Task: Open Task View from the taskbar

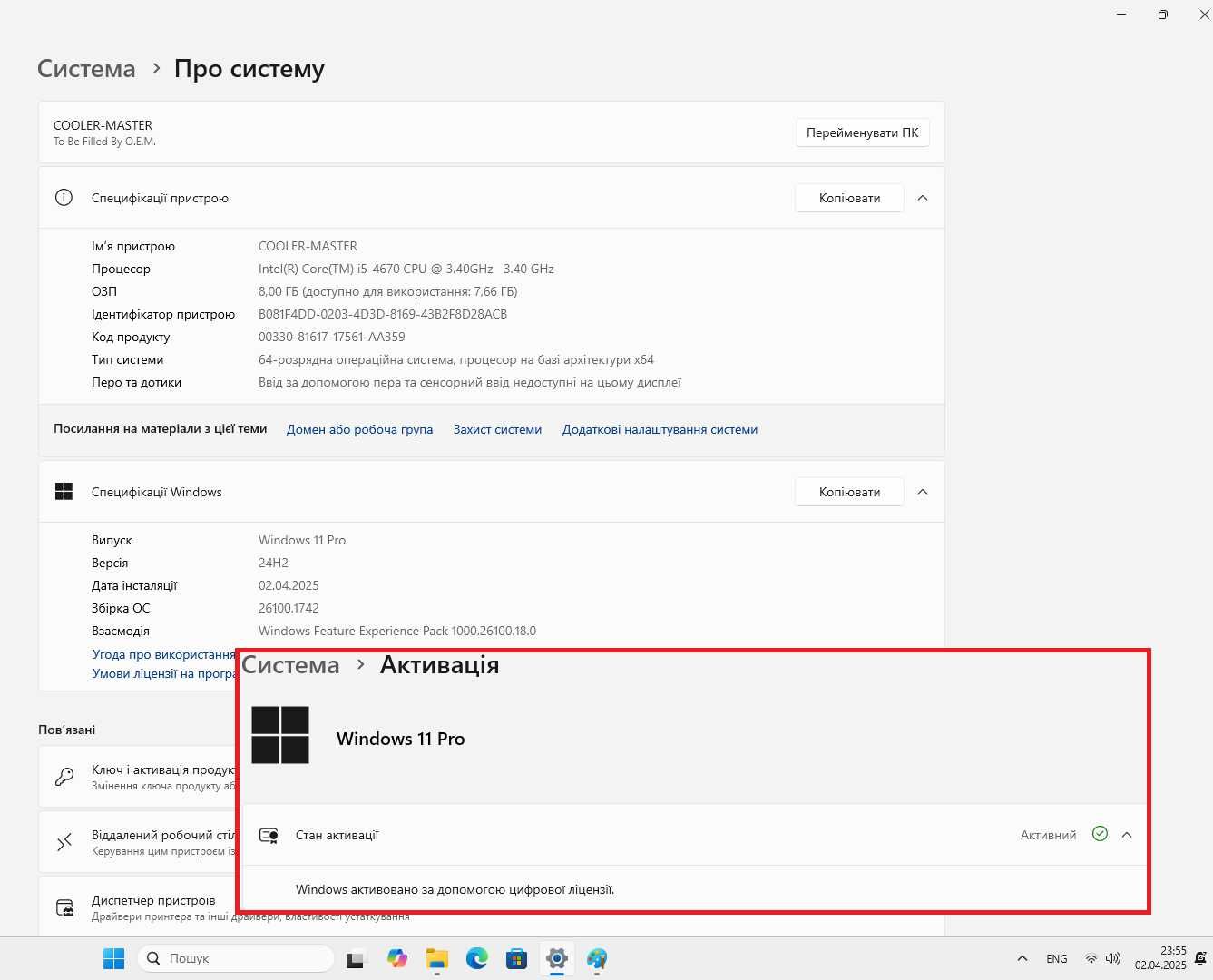Action: point(355,958)
